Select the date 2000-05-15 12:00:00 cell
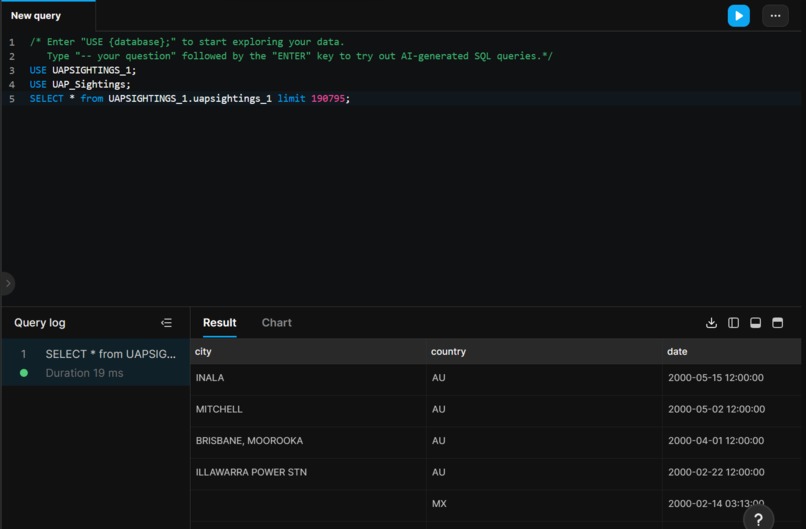The image size is (806, 529). [x=731, y=378]
